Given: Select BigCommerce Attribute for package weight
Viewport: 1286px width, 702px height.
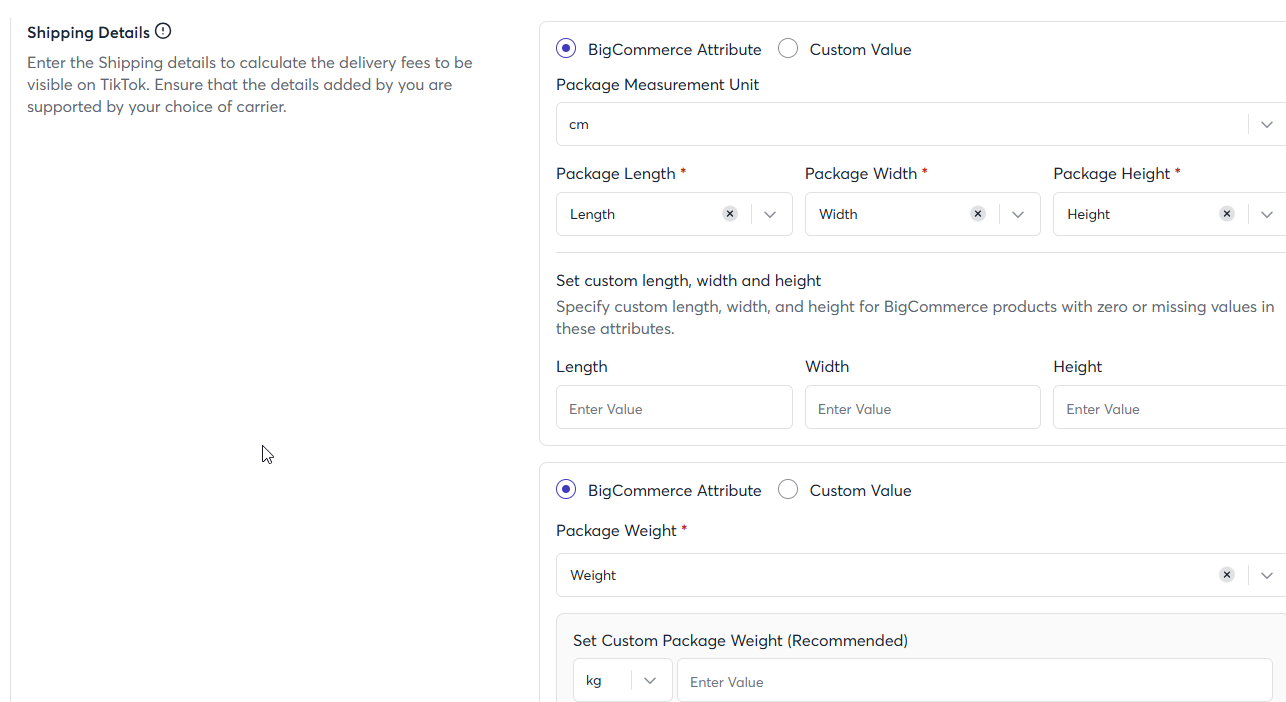Looking at the screenshot, I should click(x=566, y=490).
